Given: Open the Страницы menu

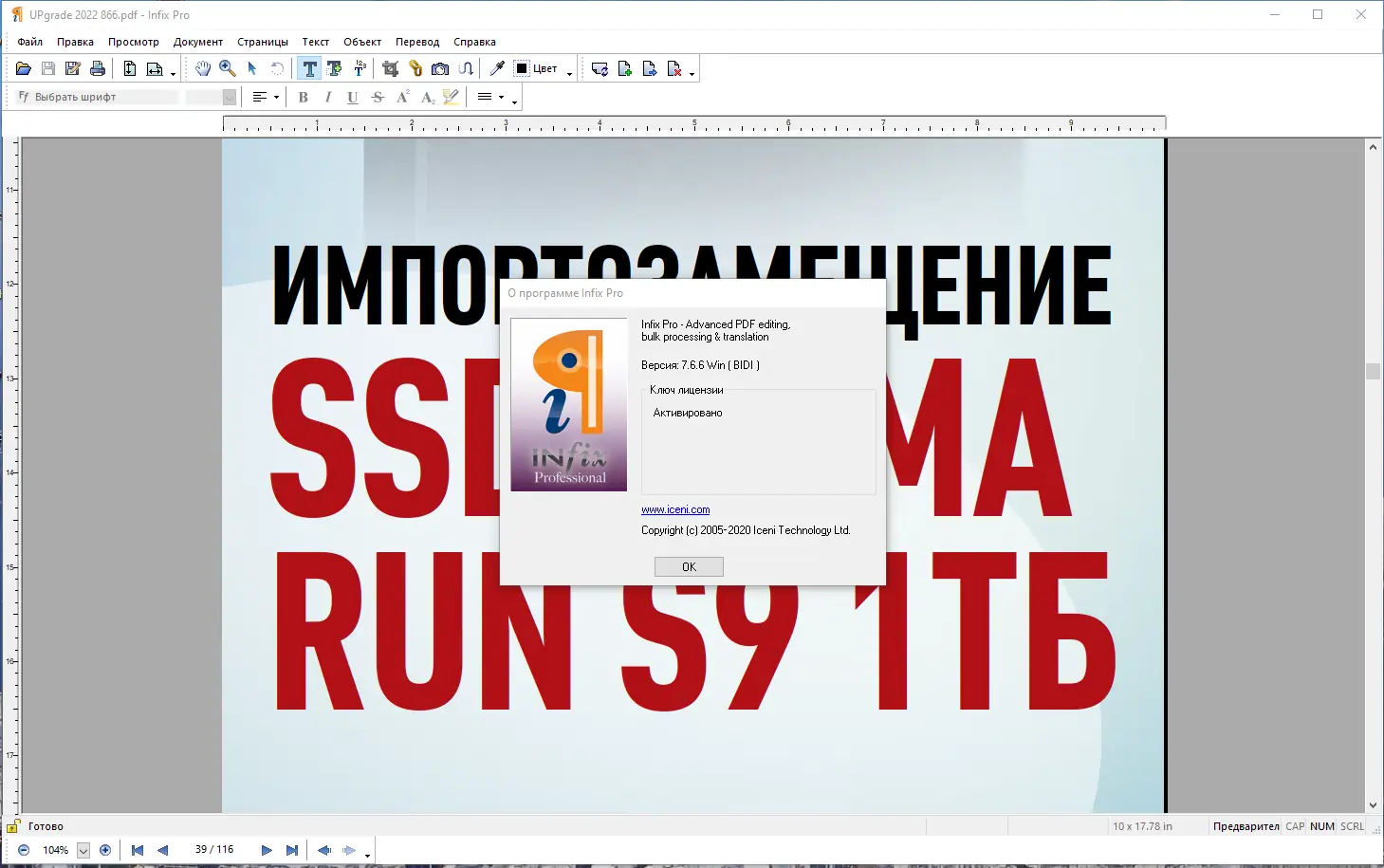Looking at the screenshot, I should (x=262, y=42).
